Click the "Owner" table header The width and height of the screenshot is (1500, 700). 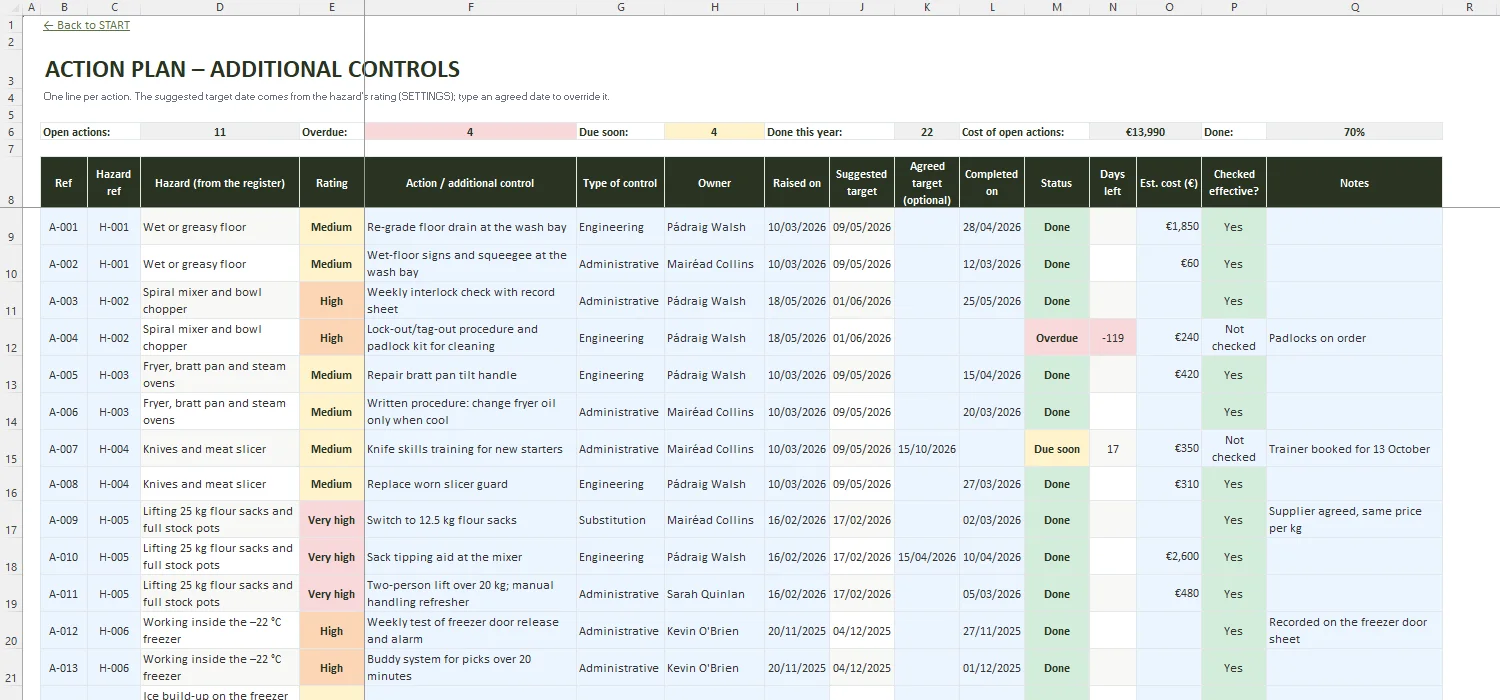[x=714, y=183]
